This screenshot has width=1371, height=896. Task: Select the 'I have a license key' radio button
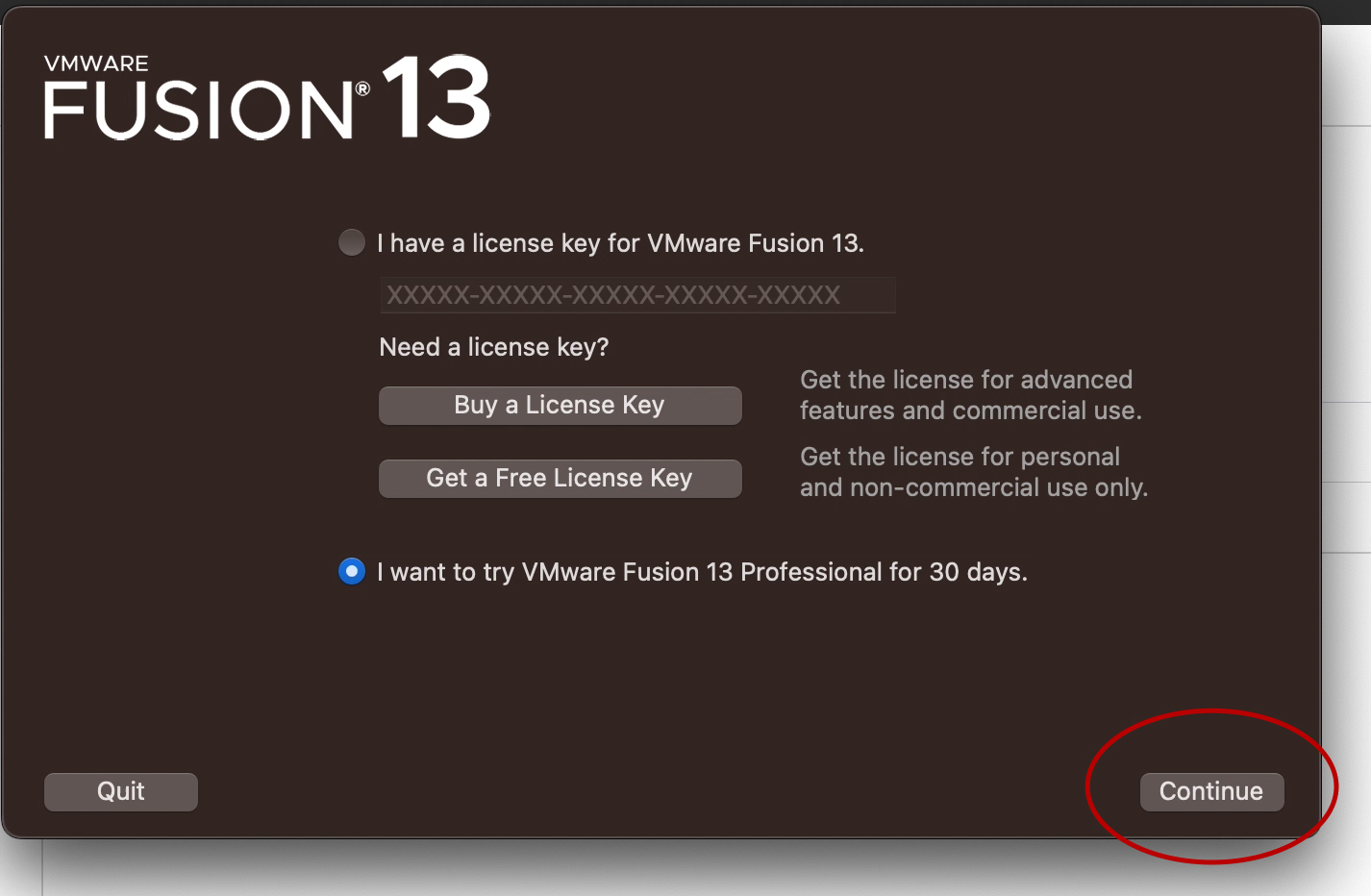352,242
